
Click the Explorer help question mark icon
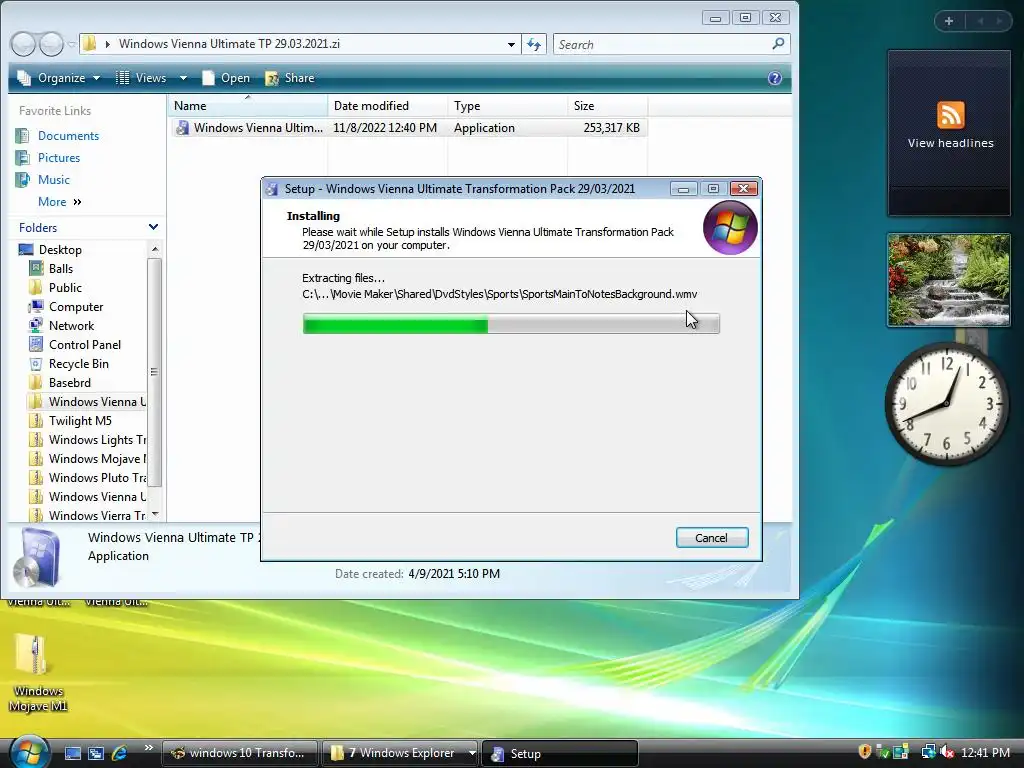click(x=775, y=78)
